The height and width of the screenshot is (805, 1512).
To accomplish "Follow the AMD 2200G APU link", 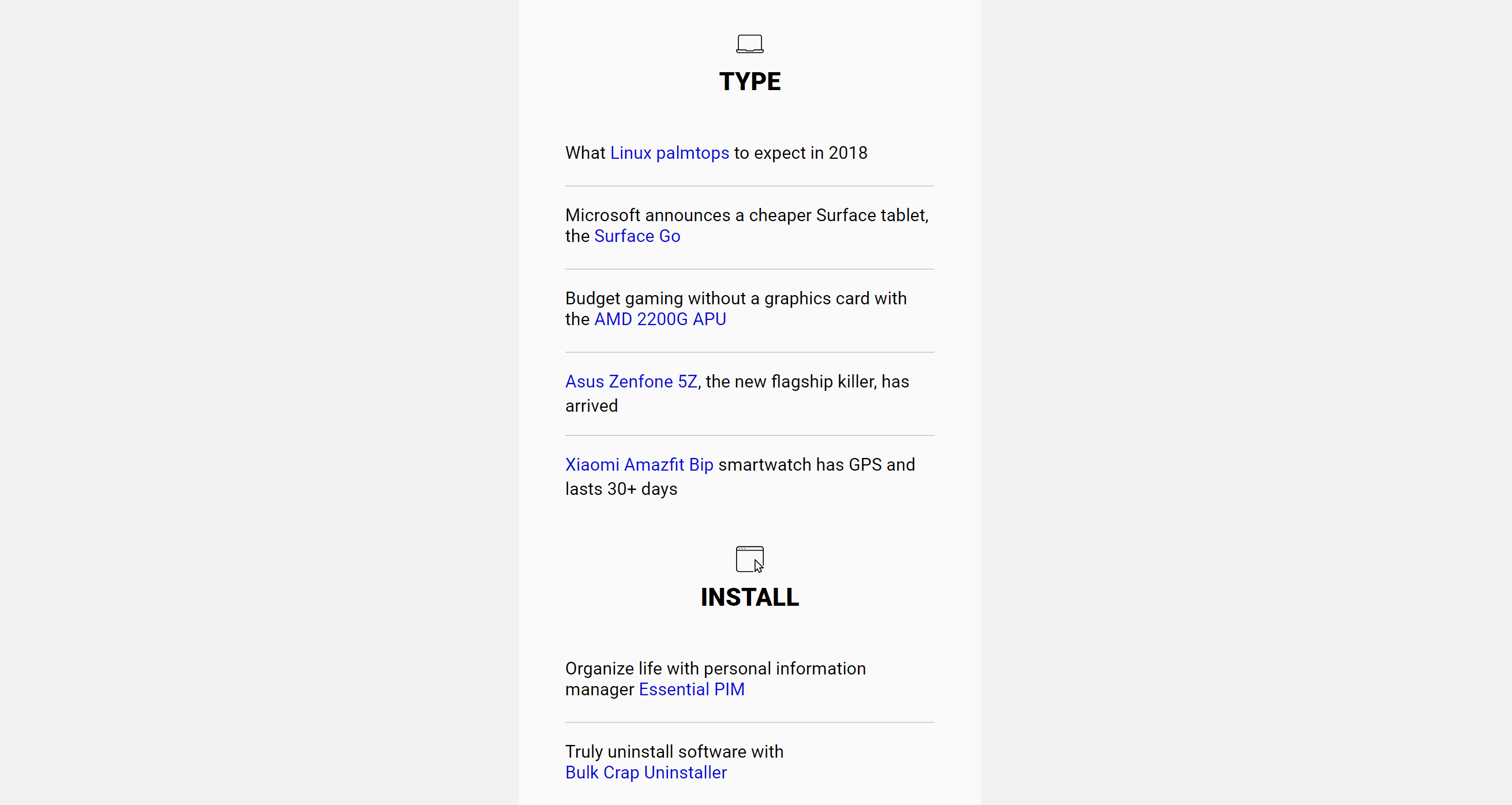I will click(x=660, y=319).
